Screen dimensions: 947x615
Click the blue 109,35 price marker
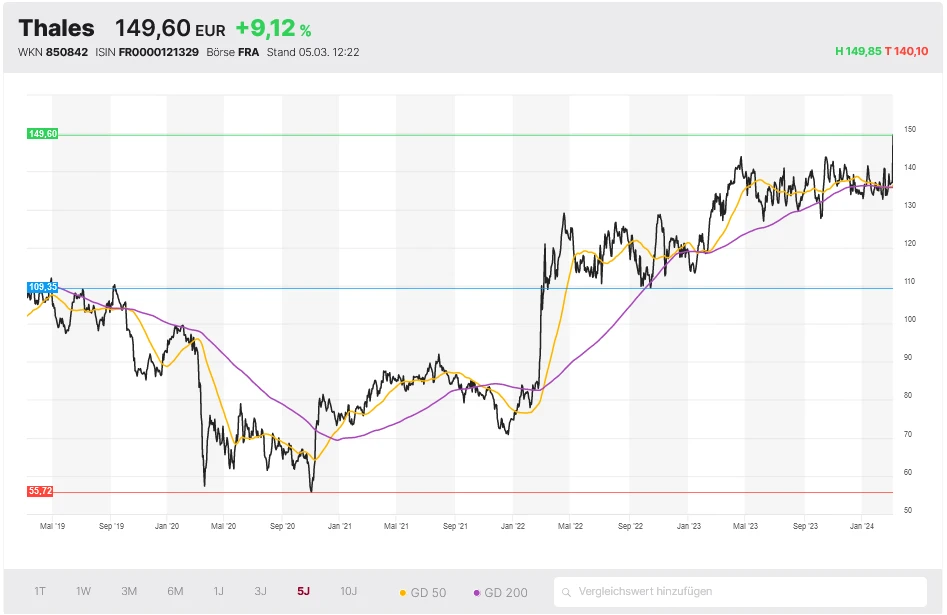[43, 287]
